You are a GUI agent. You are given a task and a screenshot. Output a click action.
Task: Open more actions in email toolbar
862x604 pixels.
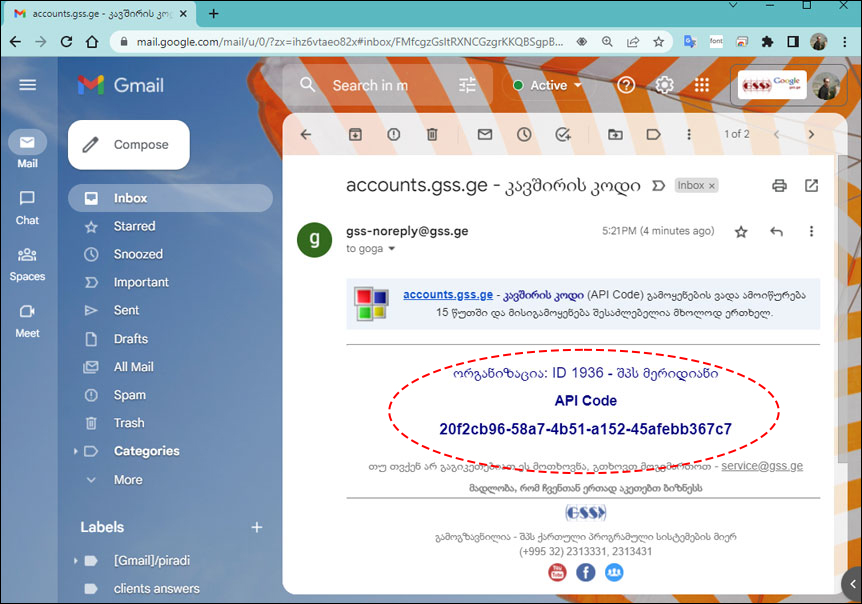click(x=689, y=134)
